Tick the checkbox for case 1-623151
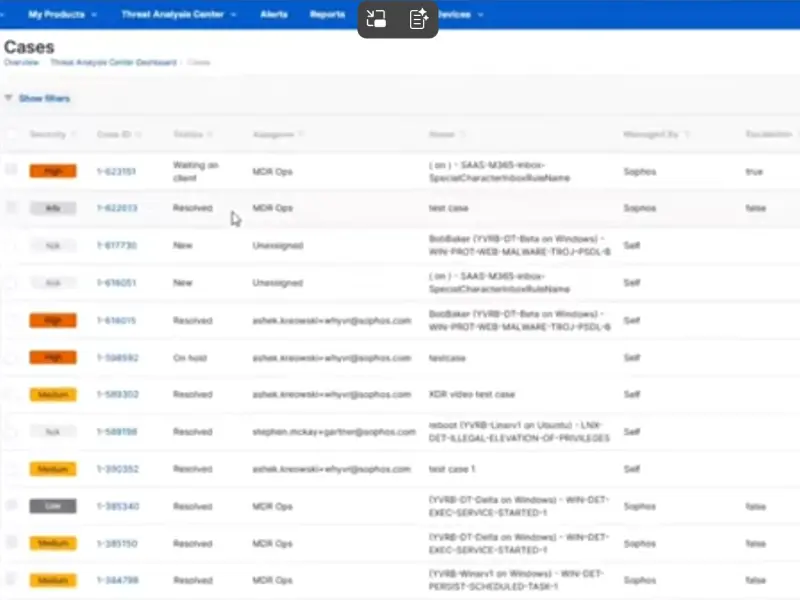Viewport: 800px width, 600px height. tap(12, 171)
